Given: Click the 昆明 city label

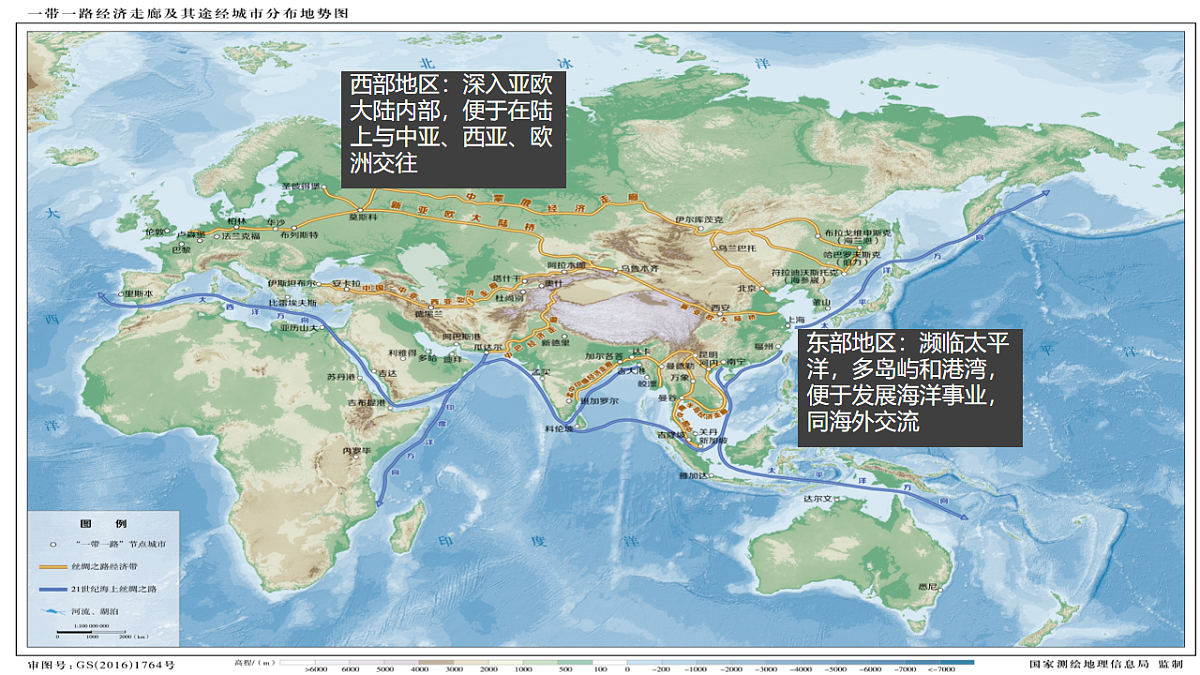Looking at the screenshot, I should pos(709,354).
